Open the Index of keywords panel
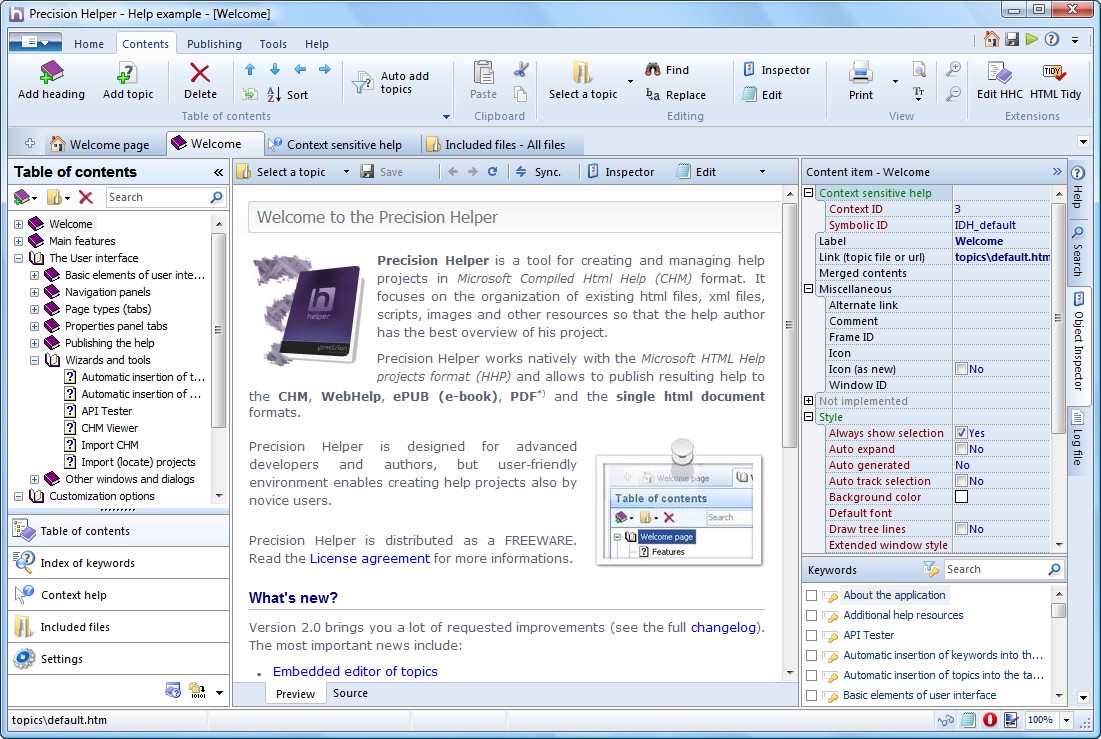1101x739 pixels. [x=88, y=563]
